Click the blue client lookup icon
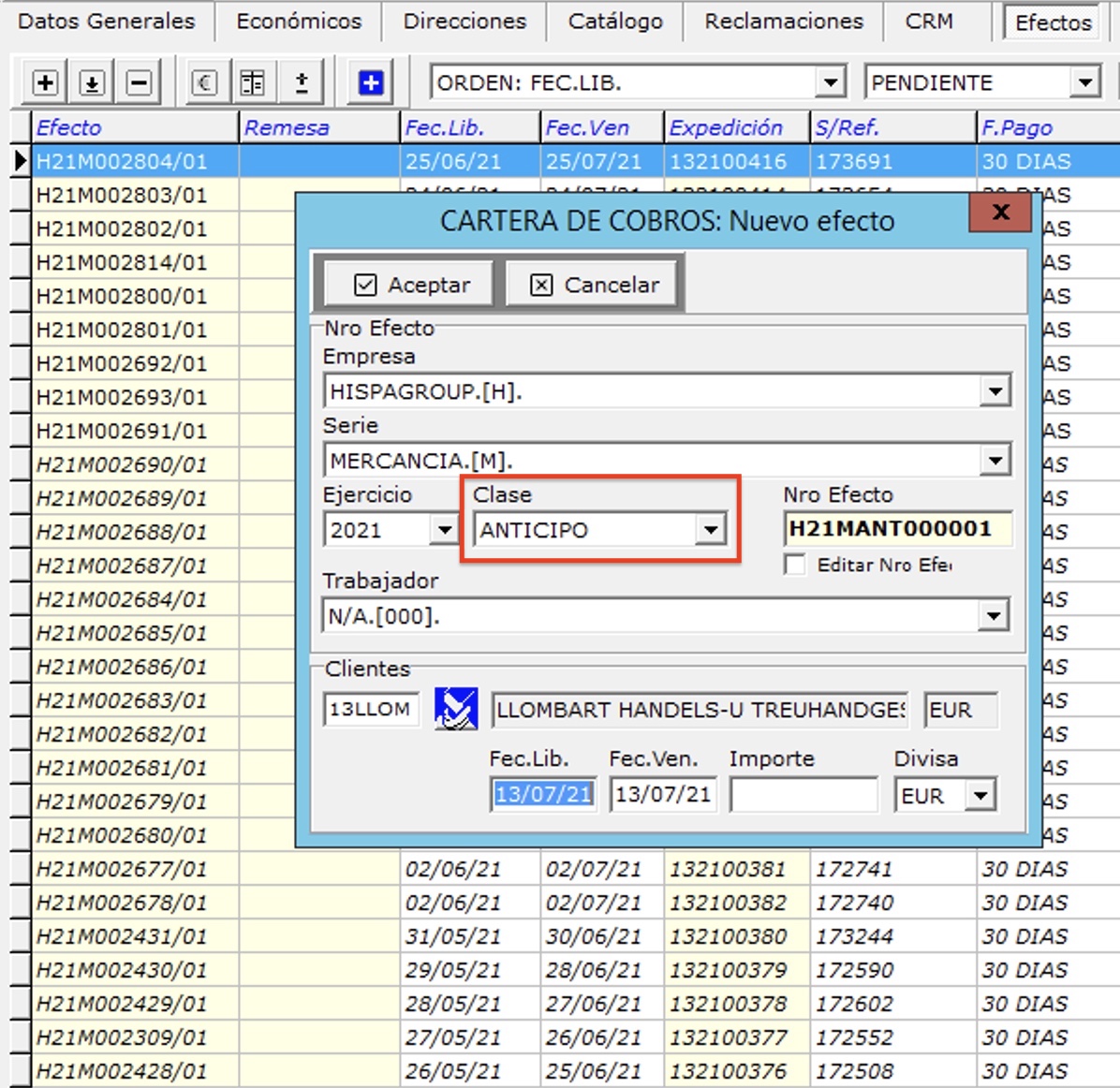Screen dimensions: 1120x1088 (x=456, y=709)
